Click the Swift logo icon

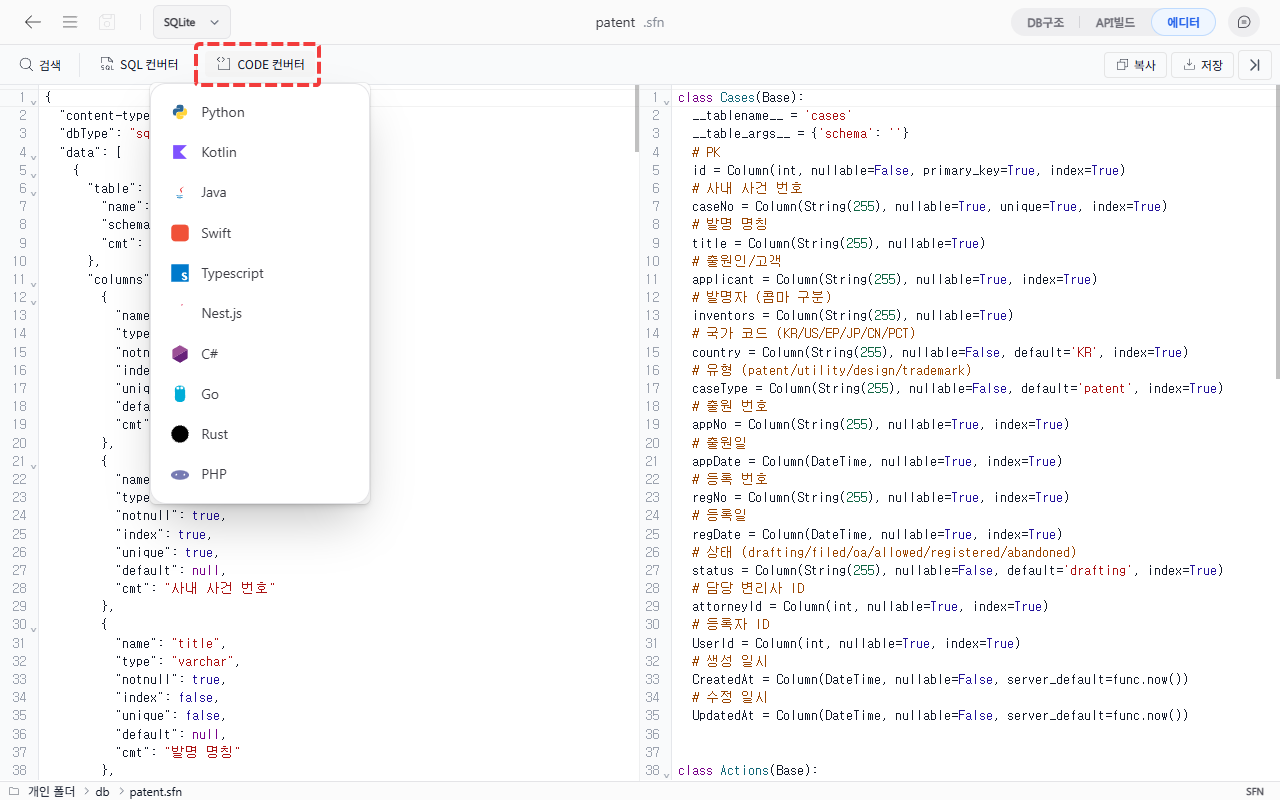coord(180,233)
